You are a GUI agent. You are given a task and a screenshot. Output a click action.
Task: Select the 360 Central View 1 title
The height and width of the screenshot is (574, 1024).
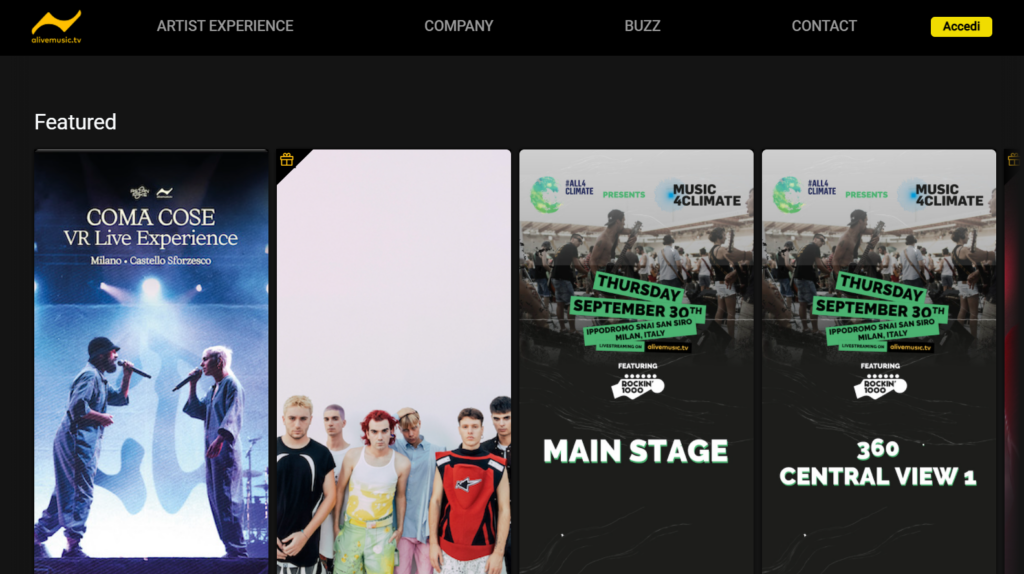878,464
